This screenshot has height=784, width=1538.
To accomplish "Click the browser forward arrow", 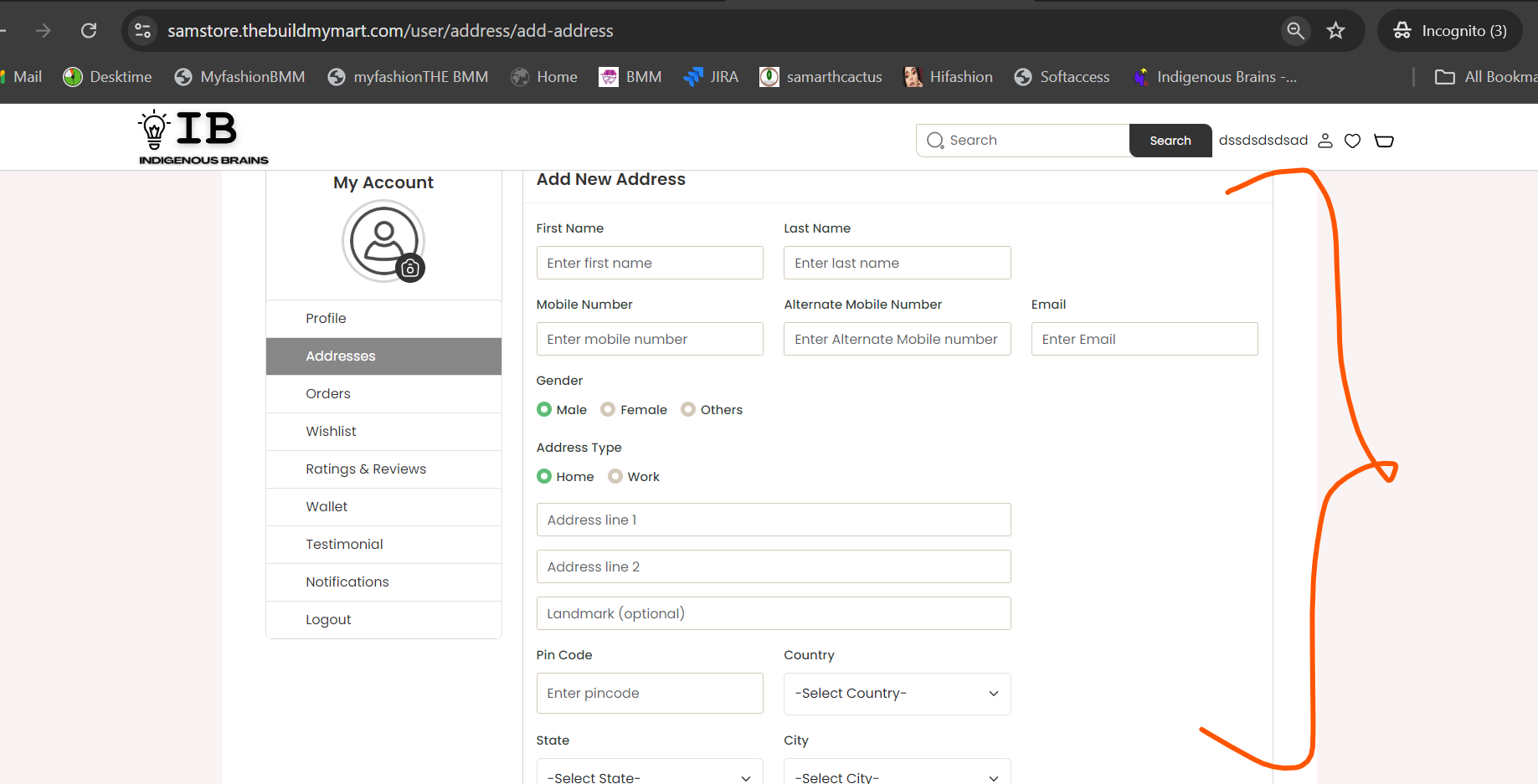I will (44, 31).
